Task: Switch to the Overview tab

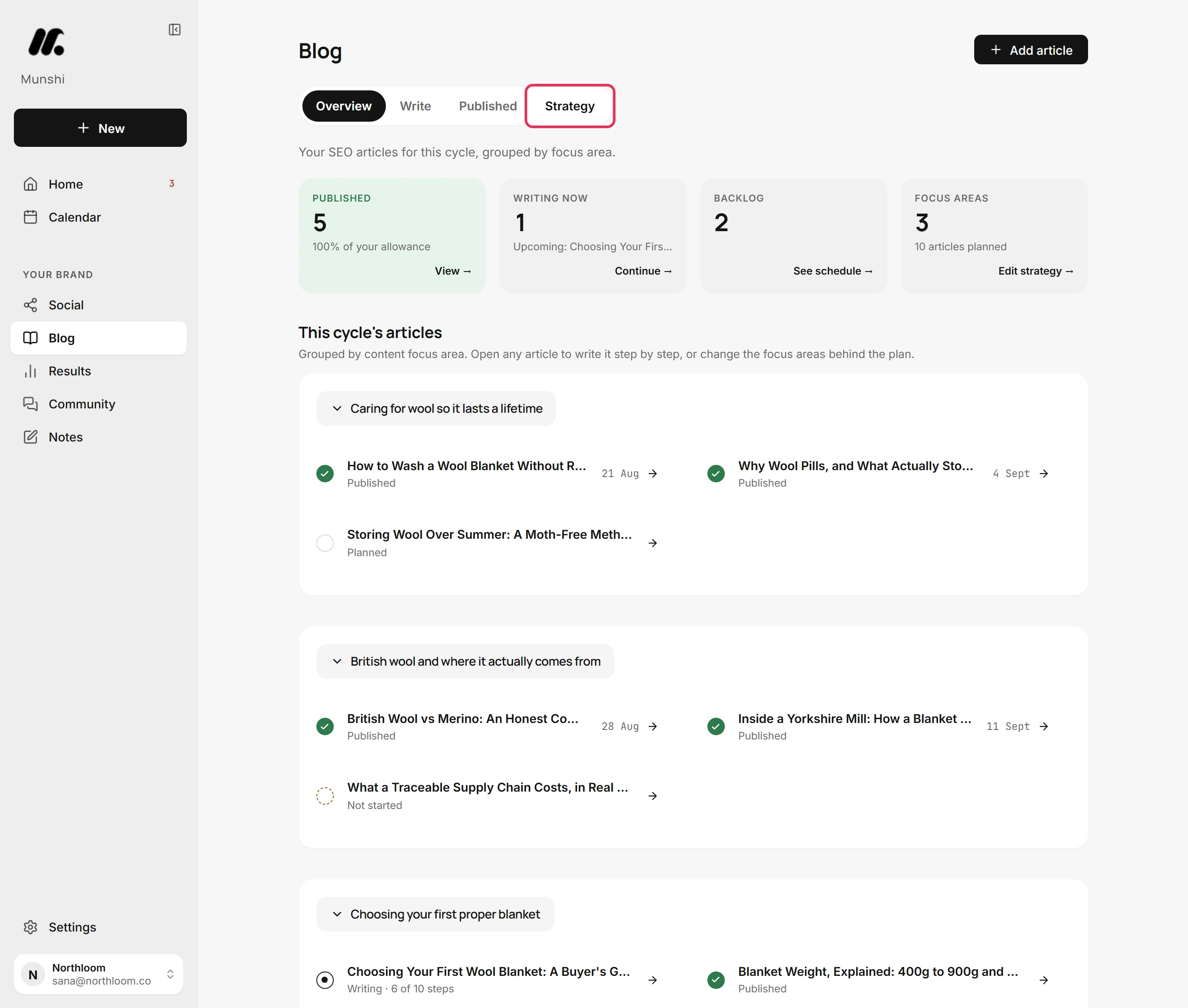Action: click(x=344, y=106)
